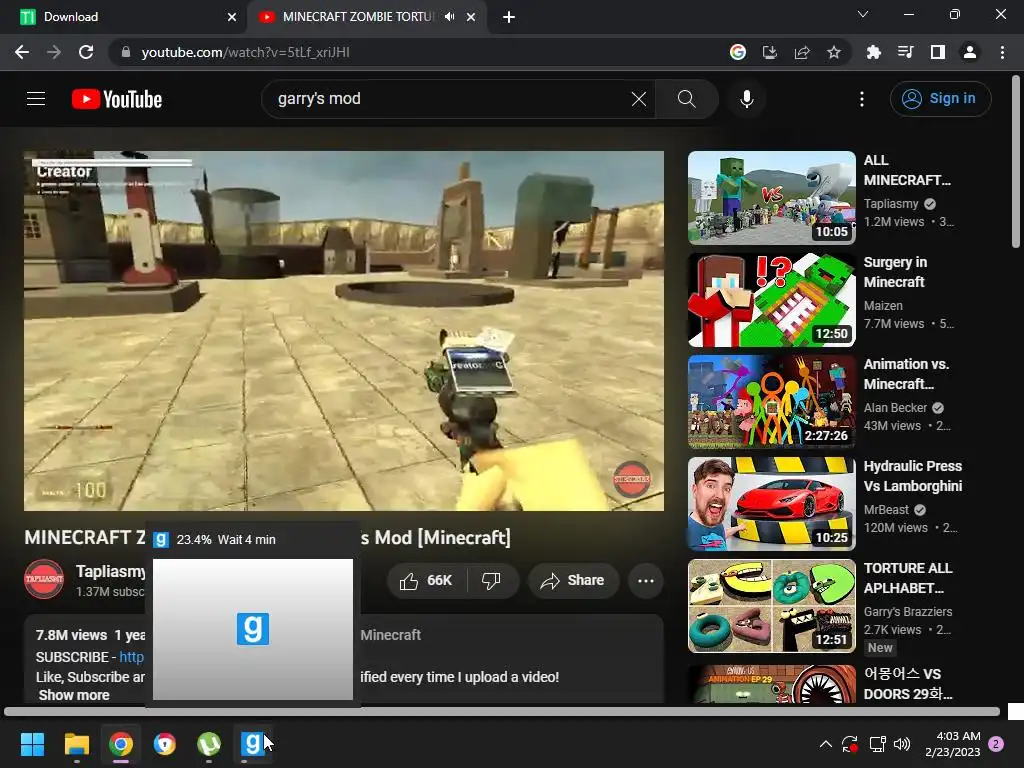The height and width of the screenshot is (768, 1024).
Task: Open the Tapliasmy channel name link
Action: tap(110, 571)
